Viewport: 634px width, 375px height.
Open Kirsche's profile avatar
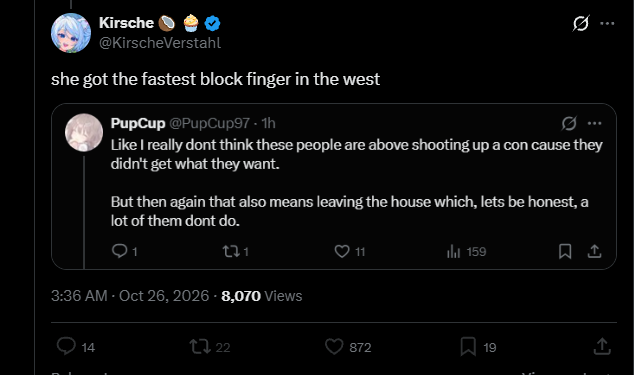[x=71, y=33]
